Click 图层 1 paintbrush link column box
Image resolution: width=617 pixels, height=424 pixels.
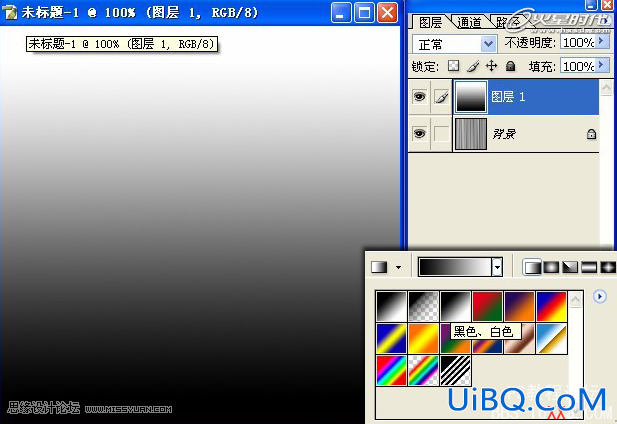tap(442, 96)
